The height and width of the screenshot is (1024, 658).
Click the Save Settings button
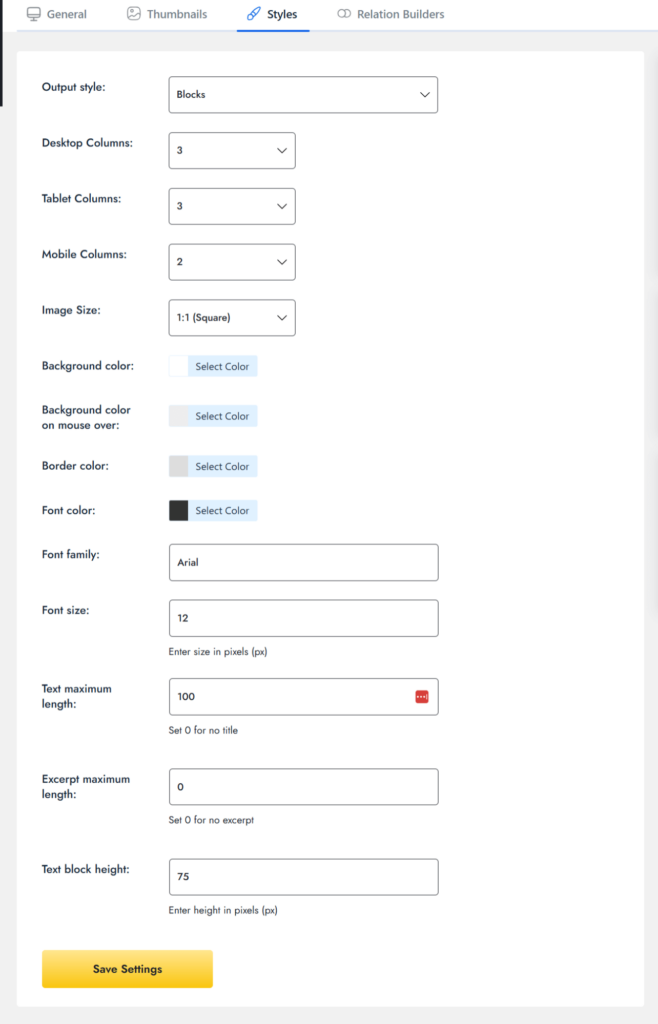[x=127, y=968]
